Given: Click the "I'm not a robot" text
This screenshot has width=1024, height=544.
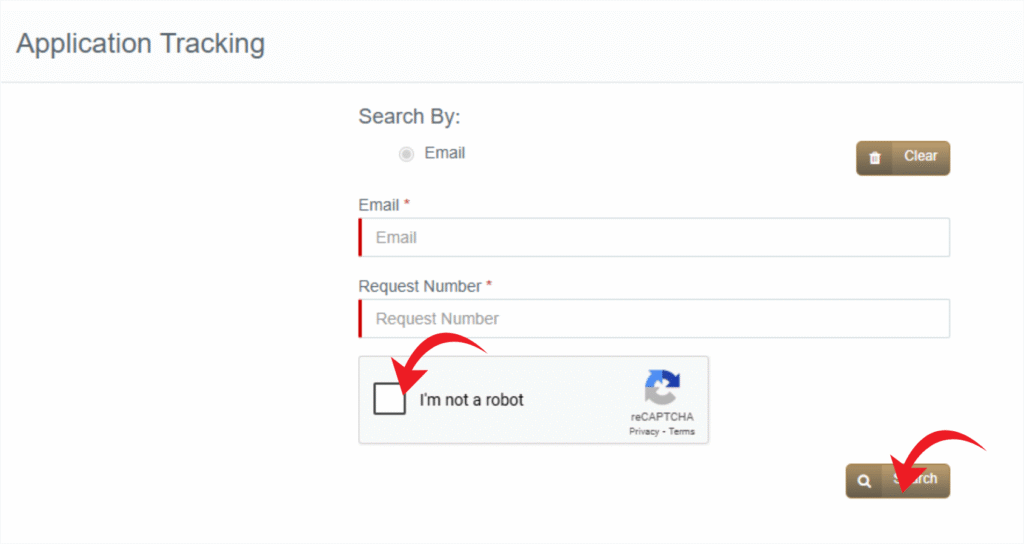Looking at the screenshot, I should tap(472, 400).
